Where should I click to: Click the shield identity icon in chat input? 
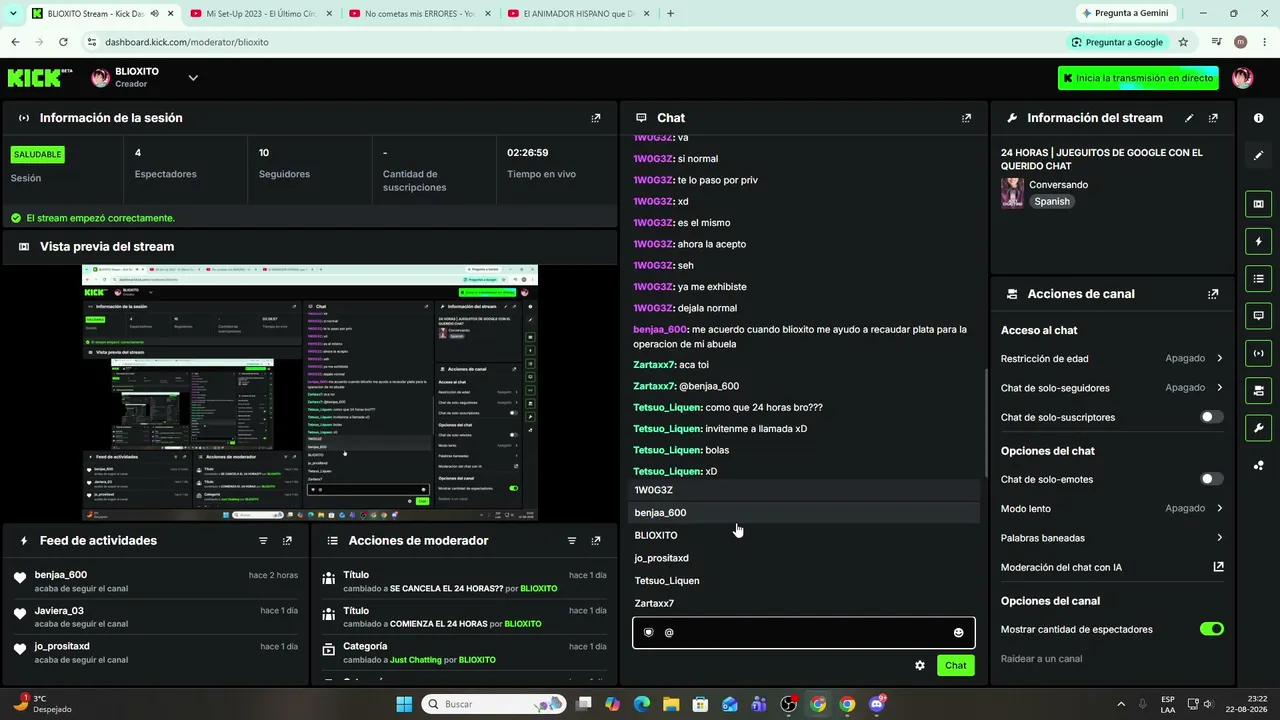(648, 633)
